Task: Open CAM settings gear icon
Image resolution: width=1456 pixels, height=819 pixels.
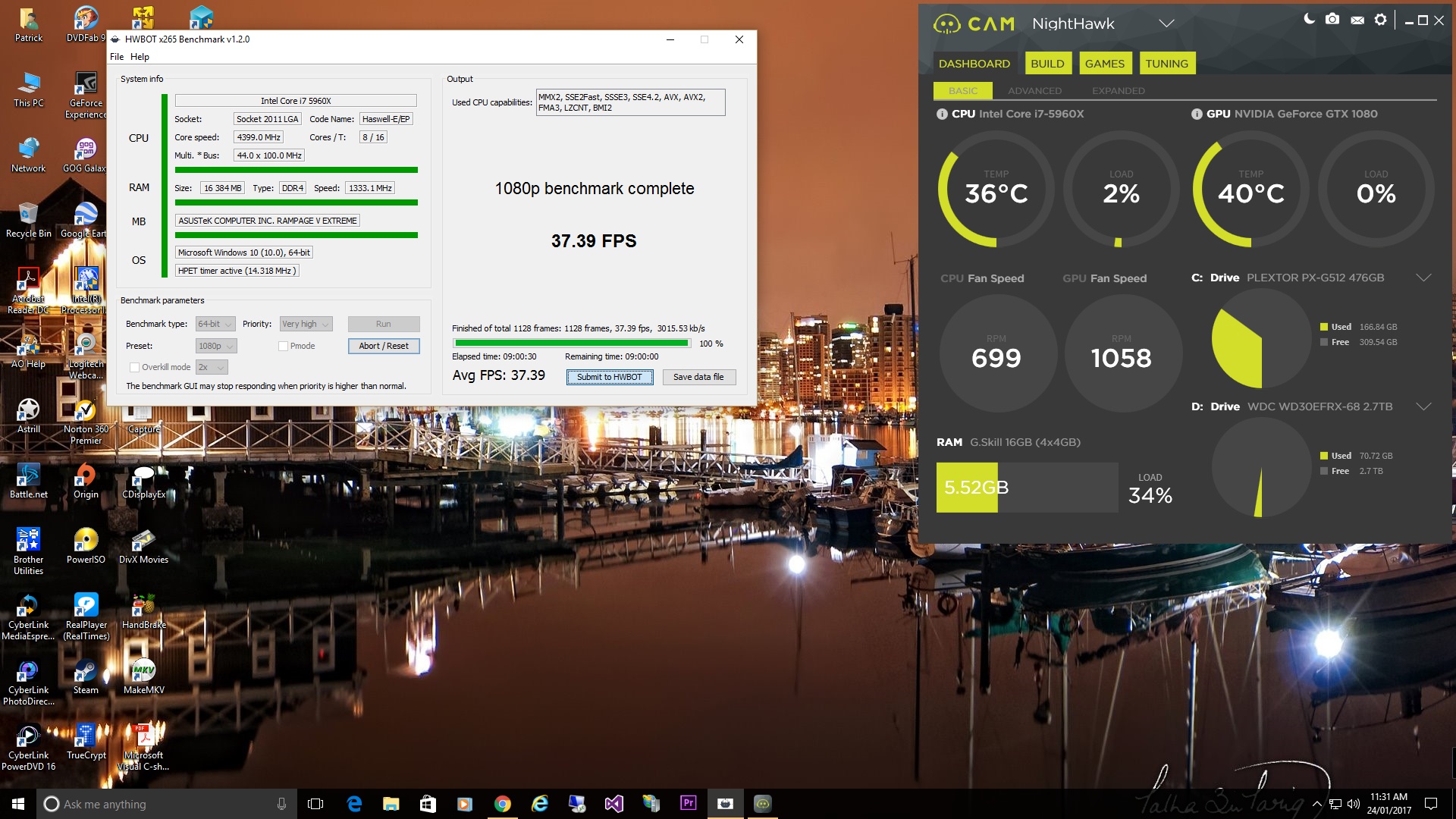Action: pos(1381,20)
